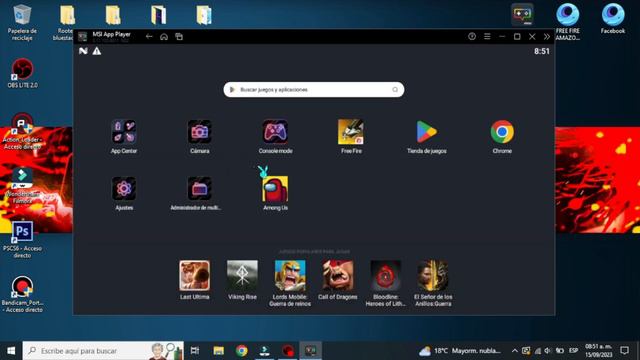Expand the App Player side toolbar chevrons

pos(547,36)
